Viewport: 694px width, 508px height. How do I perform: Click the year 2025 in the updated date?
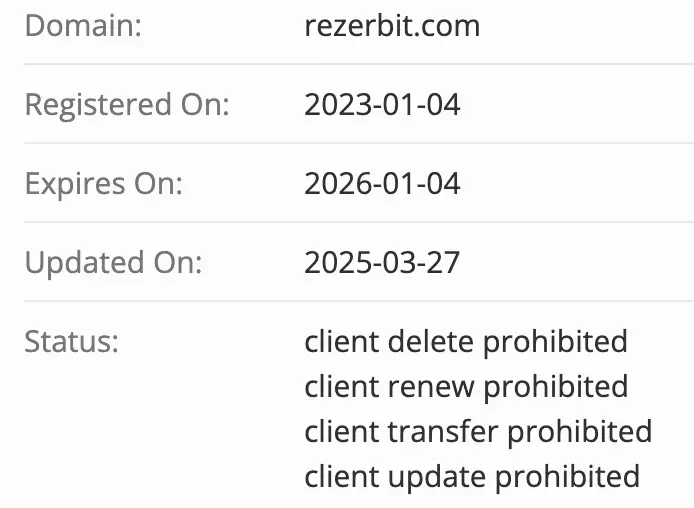[x=332, y=263]
